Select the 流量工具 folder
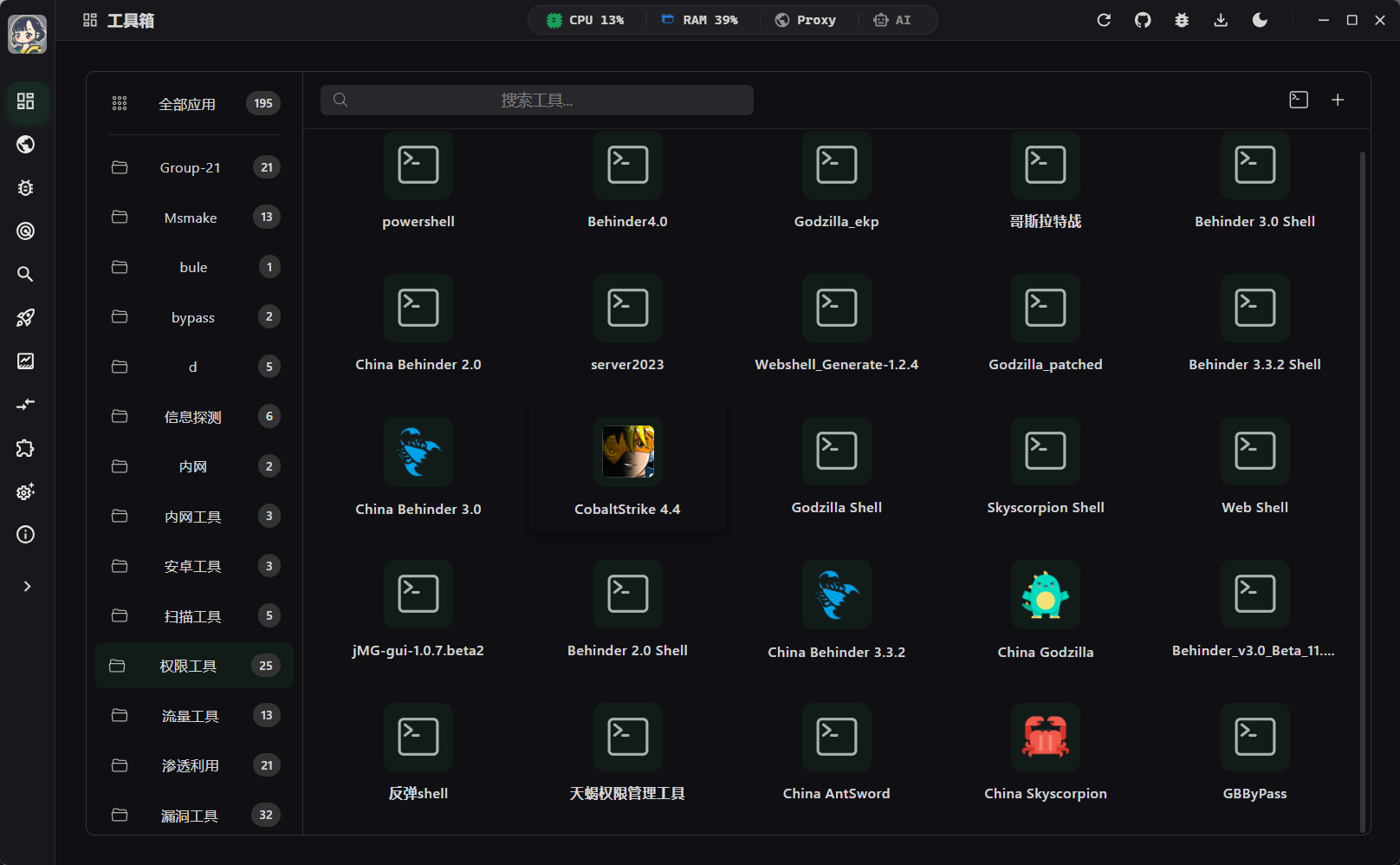Viewport: 1400px width, 865px height. (x=194, y=716)
